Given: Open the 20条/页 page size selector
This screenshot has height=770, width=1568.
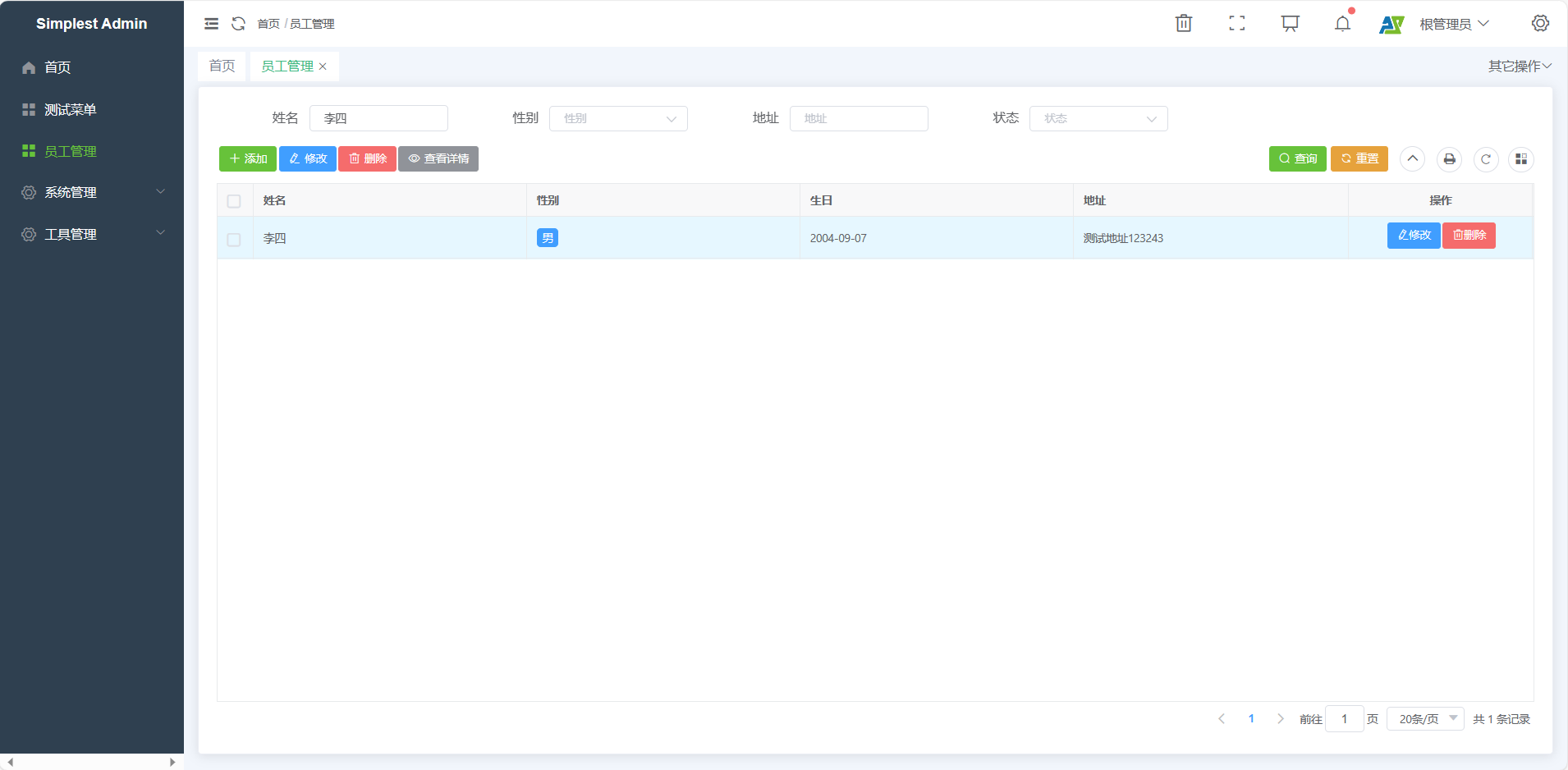Looking at the screenshot, I should click(x=1425, y=719).
